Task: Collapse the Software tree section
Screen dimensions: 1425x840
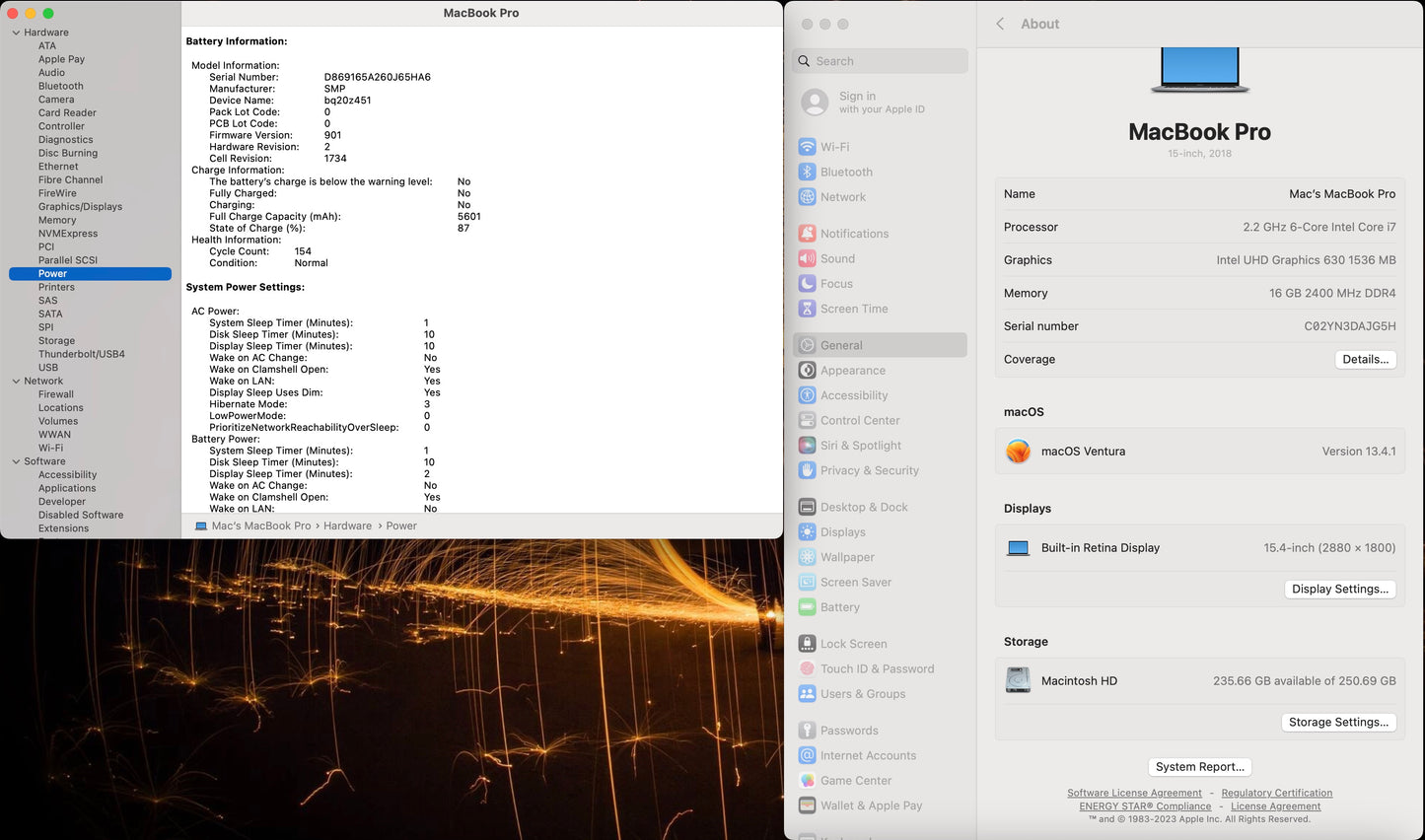Action: pyautogui.click(x=16, y=461)
